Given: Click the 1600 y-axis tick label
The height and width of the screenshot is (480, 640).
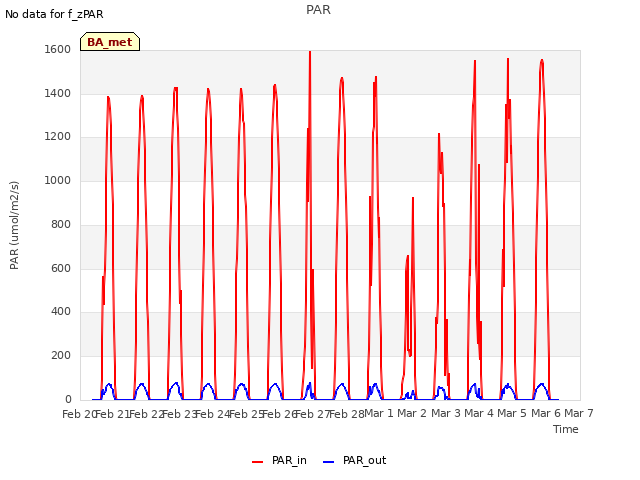Looking at the screenshot, I should 58,49.
